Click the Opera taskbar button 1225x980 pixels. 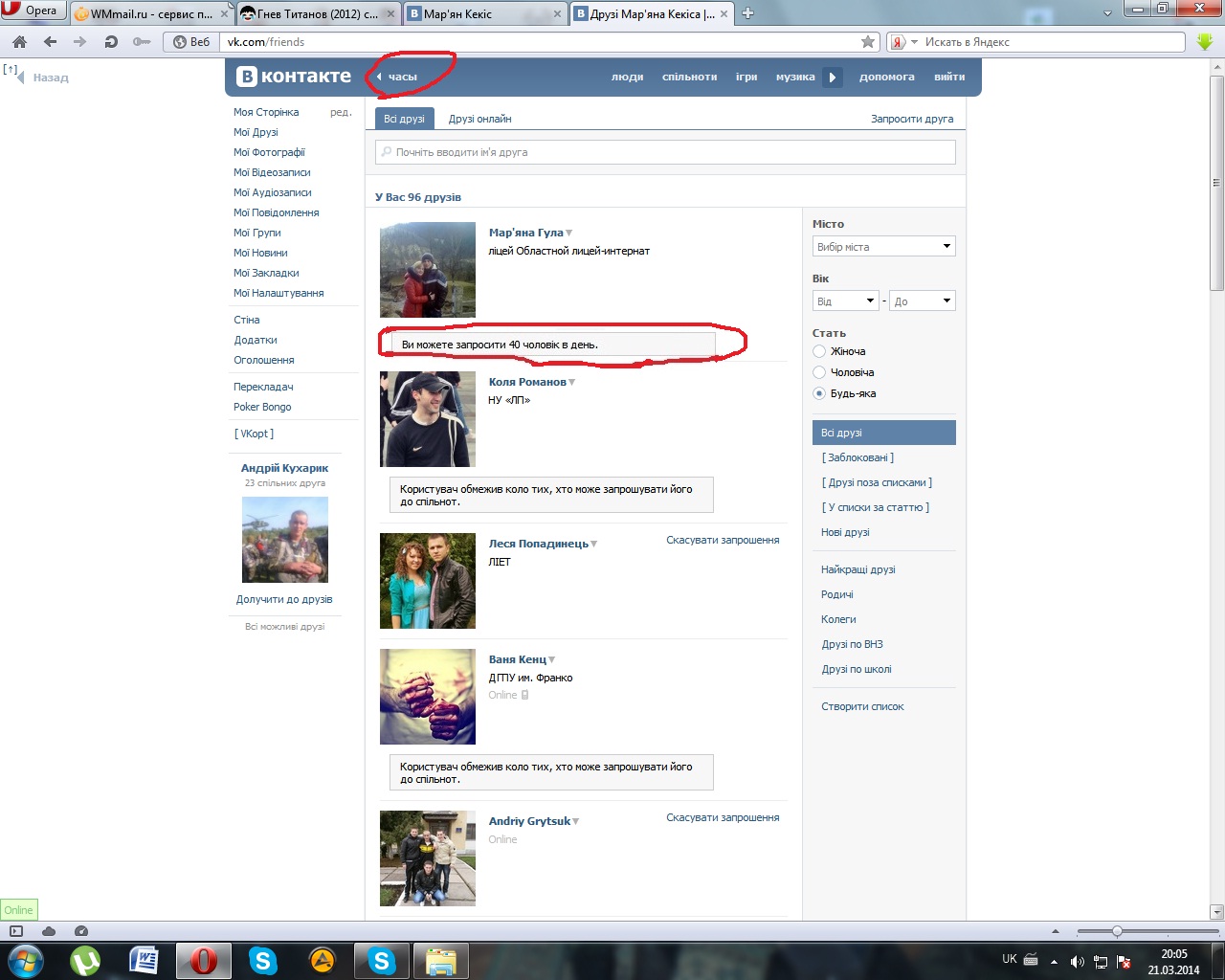coord(203,960)
